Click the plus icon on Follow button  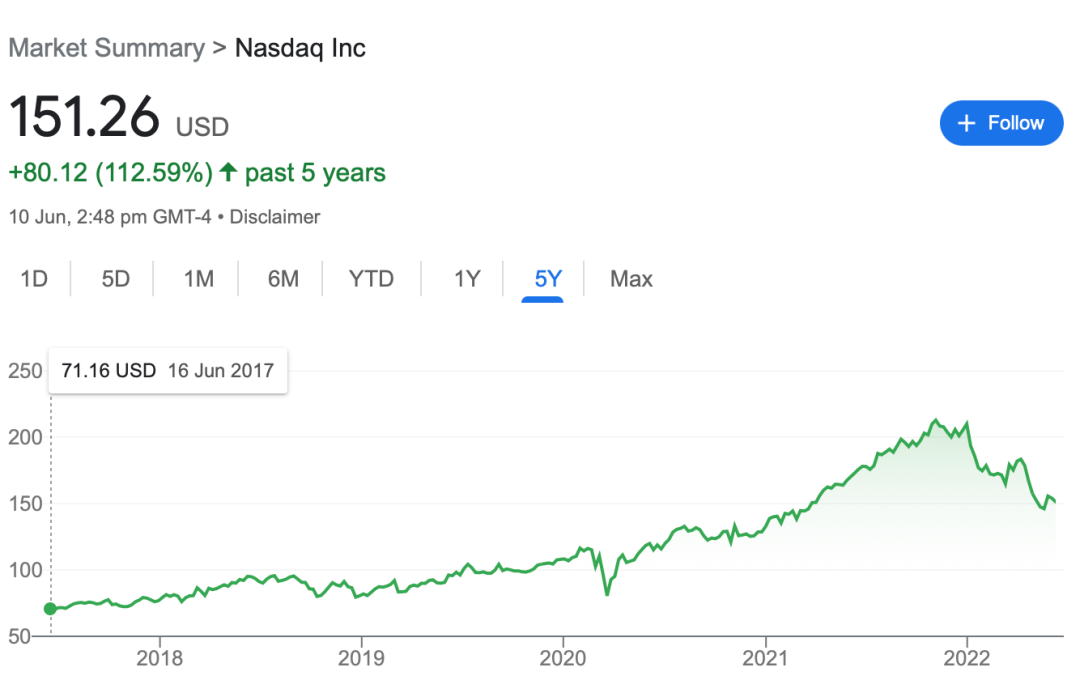pos(966,123)
